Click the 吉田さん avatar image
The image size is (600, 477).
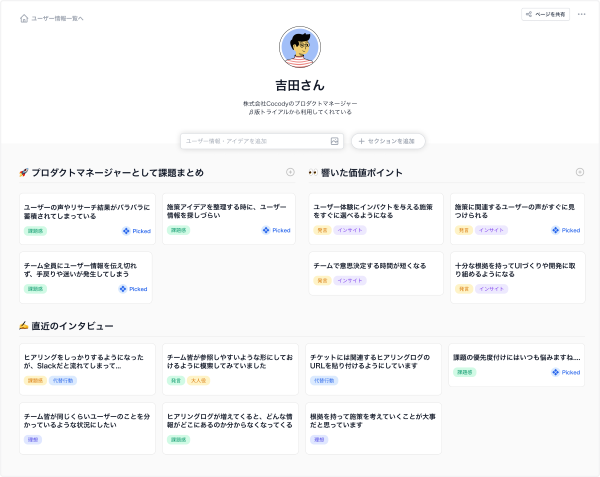pos(300,47)
